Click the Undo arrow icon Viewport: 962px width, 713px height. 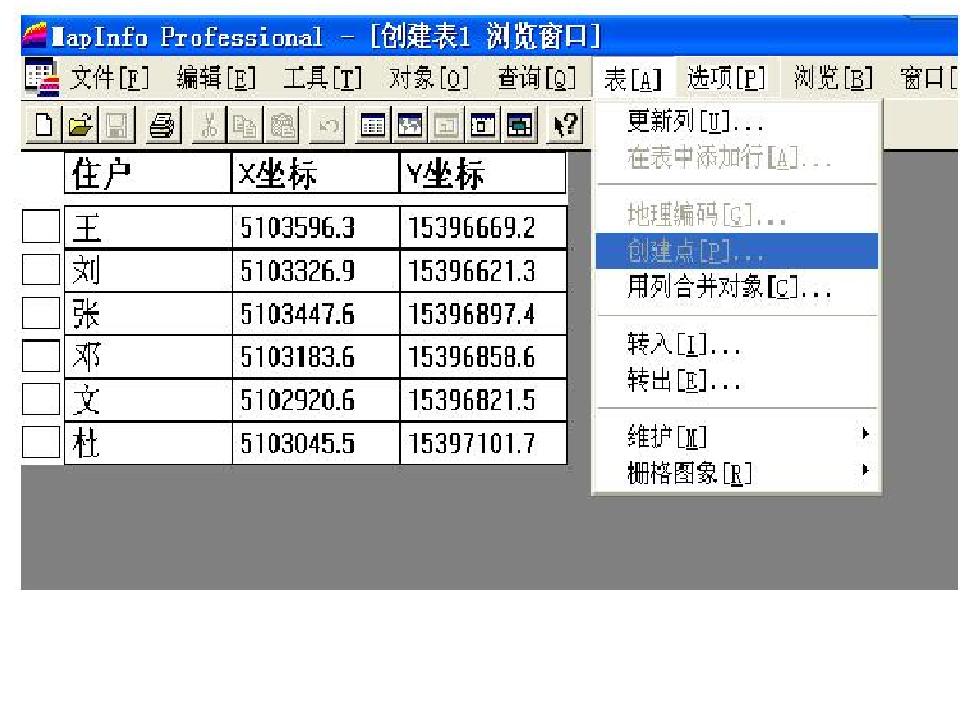tap(328, 125)
